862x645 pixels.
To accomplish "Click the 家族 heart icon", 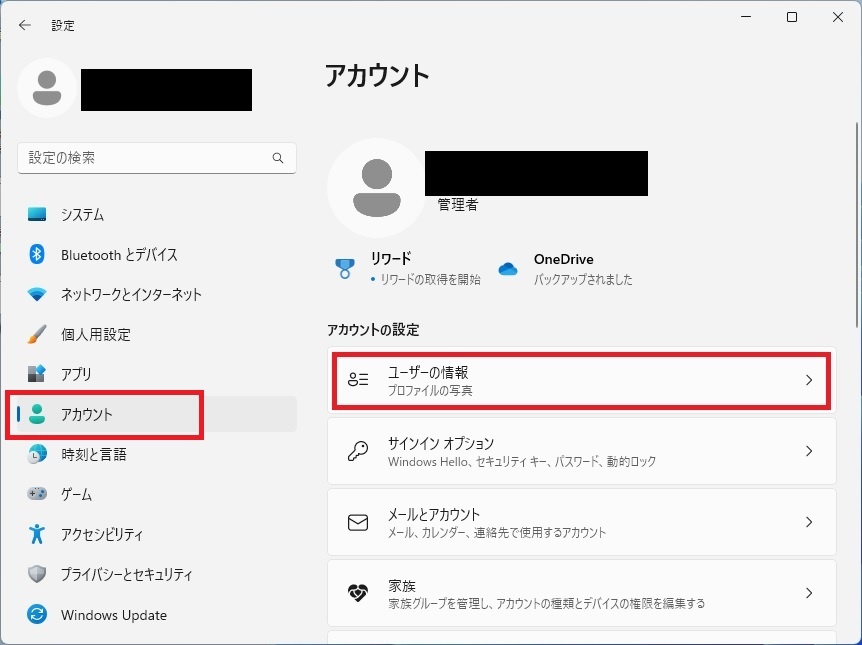I will click(358, 593).
